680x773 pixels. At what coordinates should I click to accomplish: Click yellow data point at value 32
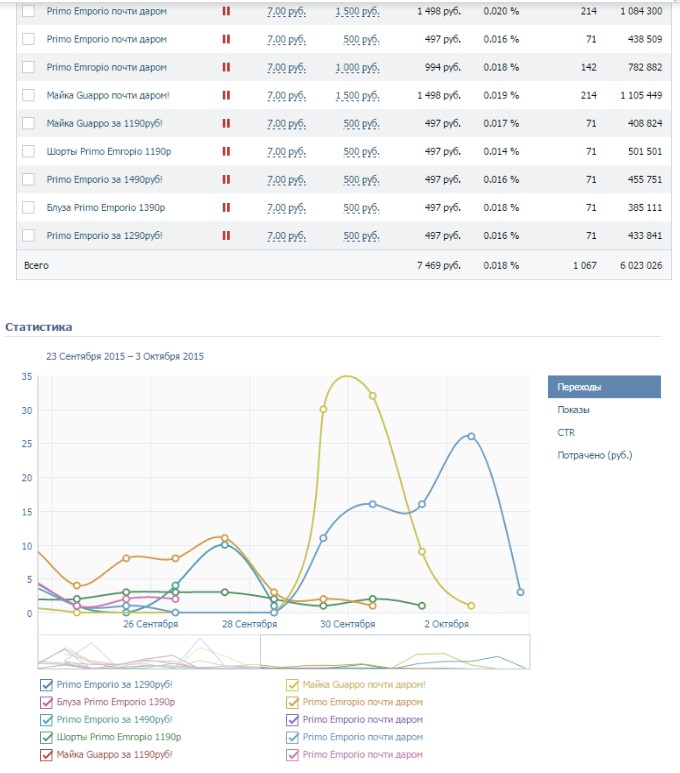pyautogui.click(x=373, y=396)
